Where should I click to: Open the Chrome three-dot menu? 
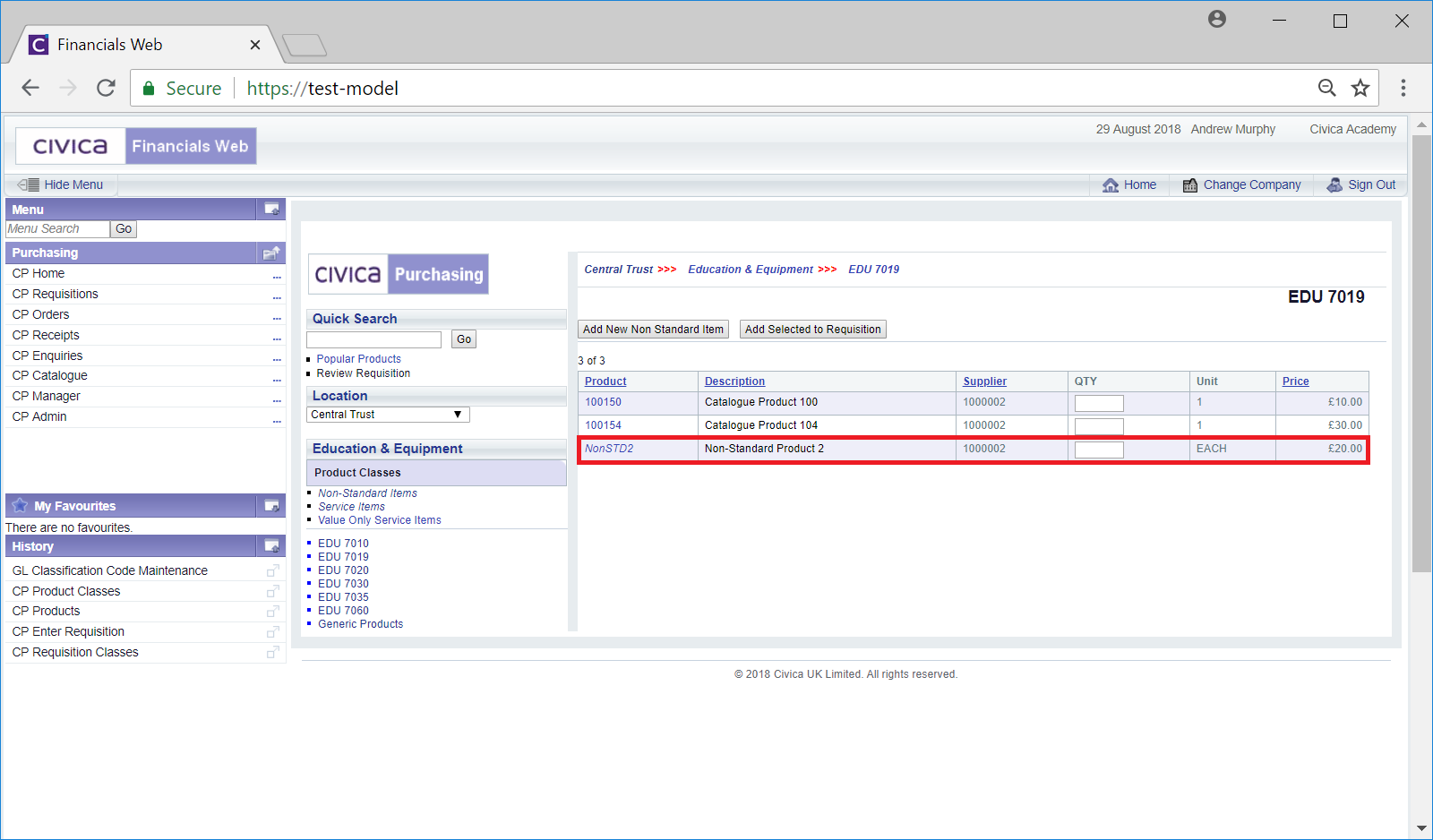(x=1403, y=88)
